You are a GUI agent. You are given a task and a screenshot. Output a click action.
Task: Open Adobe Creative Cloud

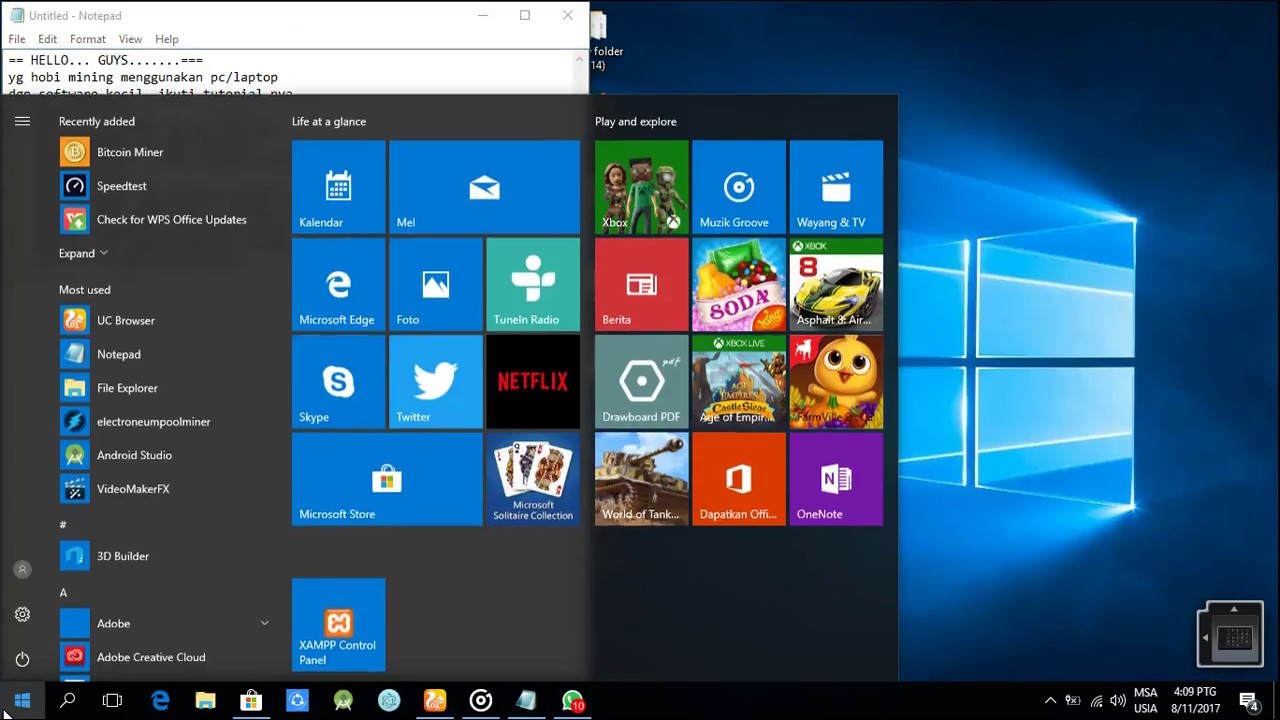point(165,657)
